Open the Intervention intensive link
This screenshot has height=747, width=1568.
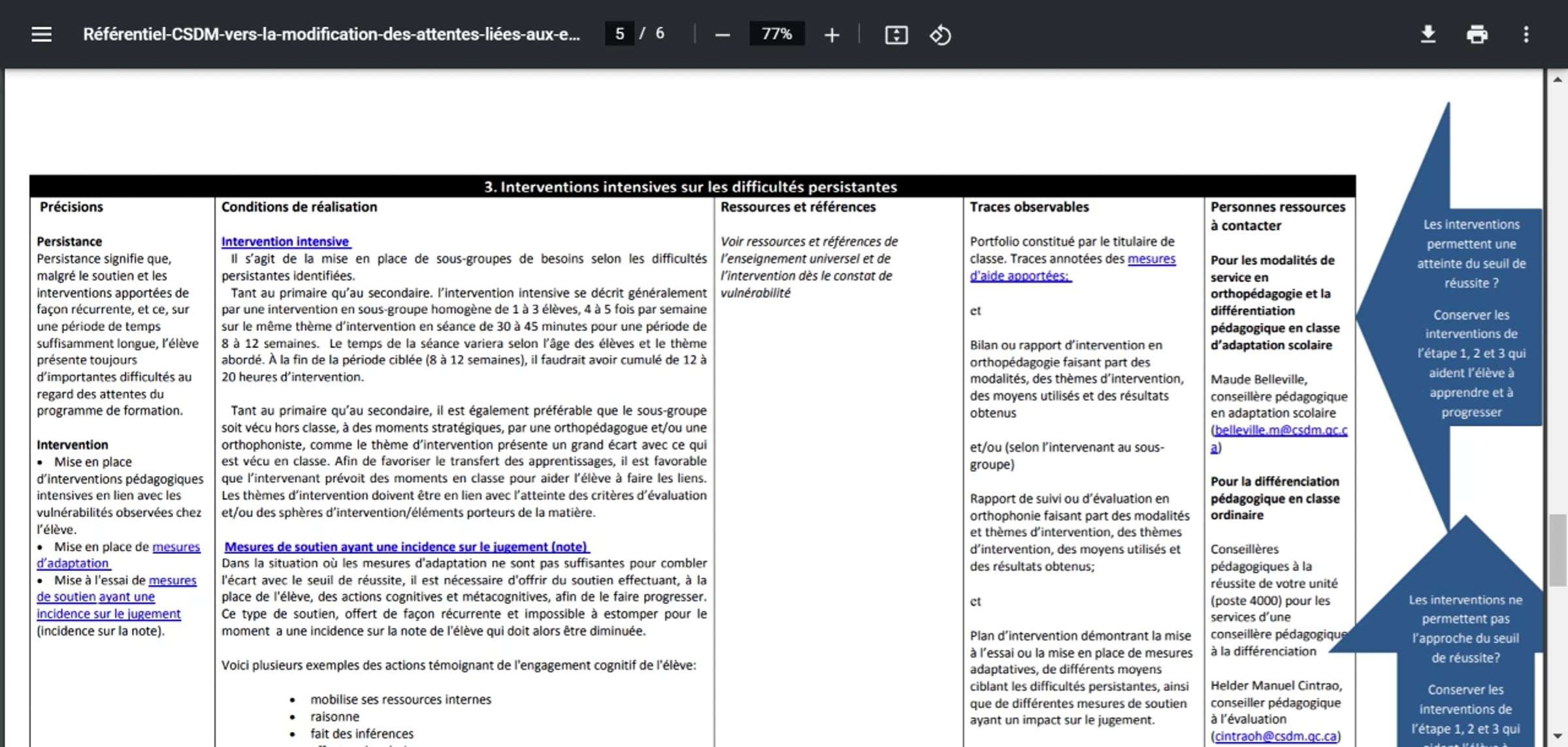point(286,242)
